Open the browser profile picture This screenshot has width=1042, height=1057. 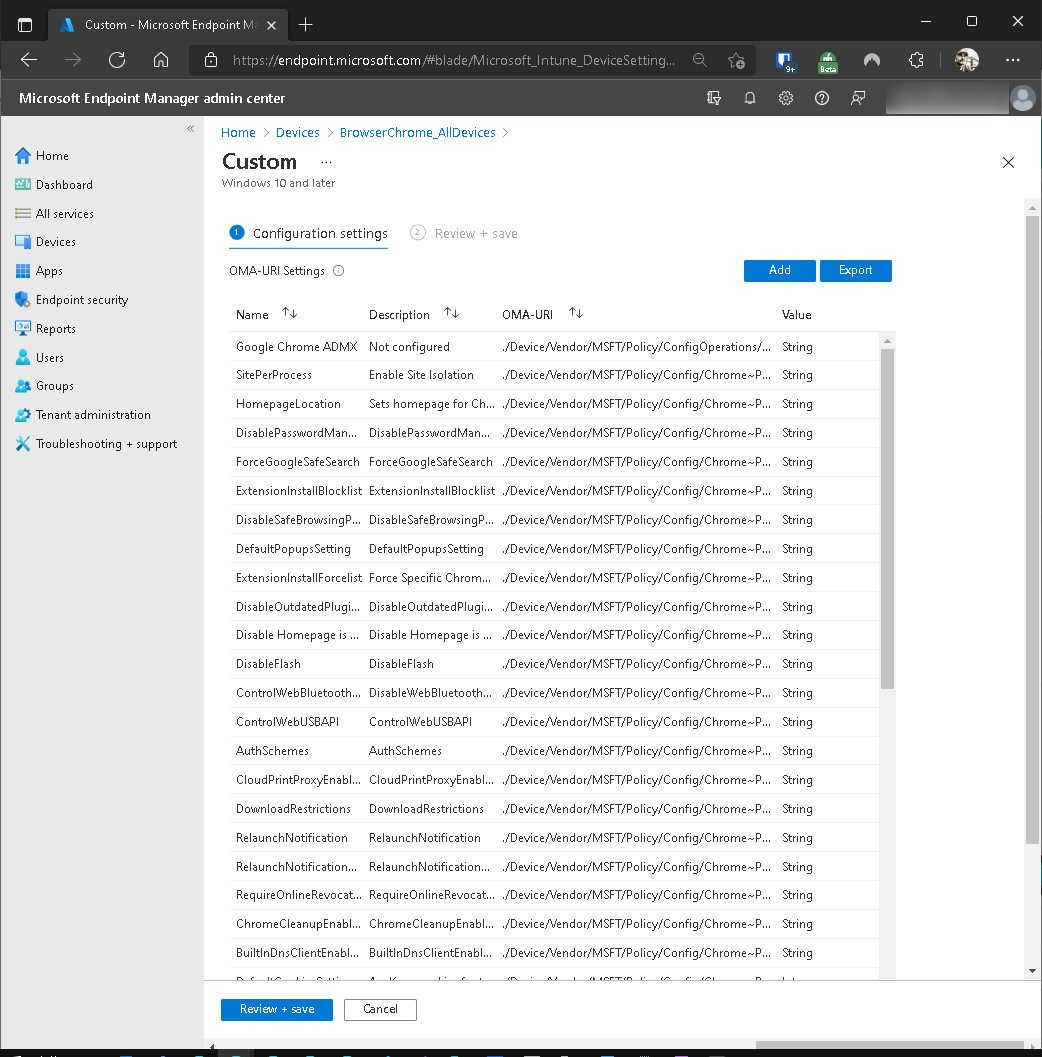(x=967, y=60)
